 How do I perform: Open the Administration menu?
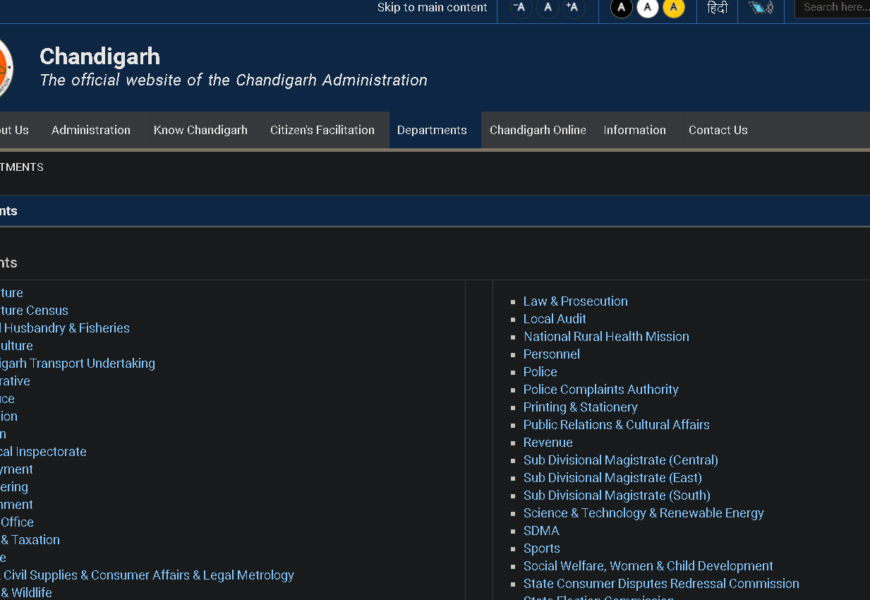pos(91,130)
